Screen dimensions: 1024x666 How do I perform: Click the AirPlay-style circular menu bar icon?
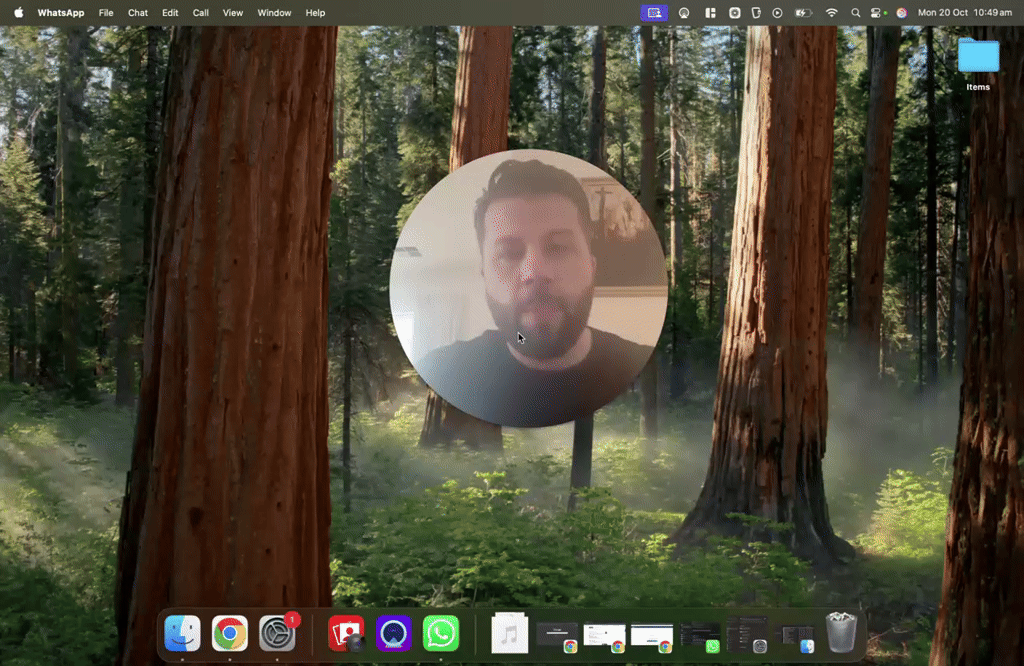[x=684, y=12]
